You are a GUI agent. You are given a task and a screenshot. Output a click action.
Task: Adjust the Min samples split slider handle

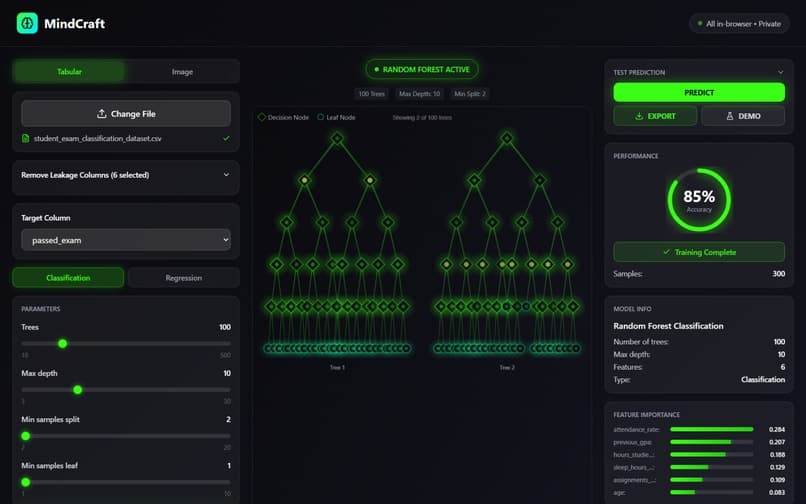coord(26,436)
